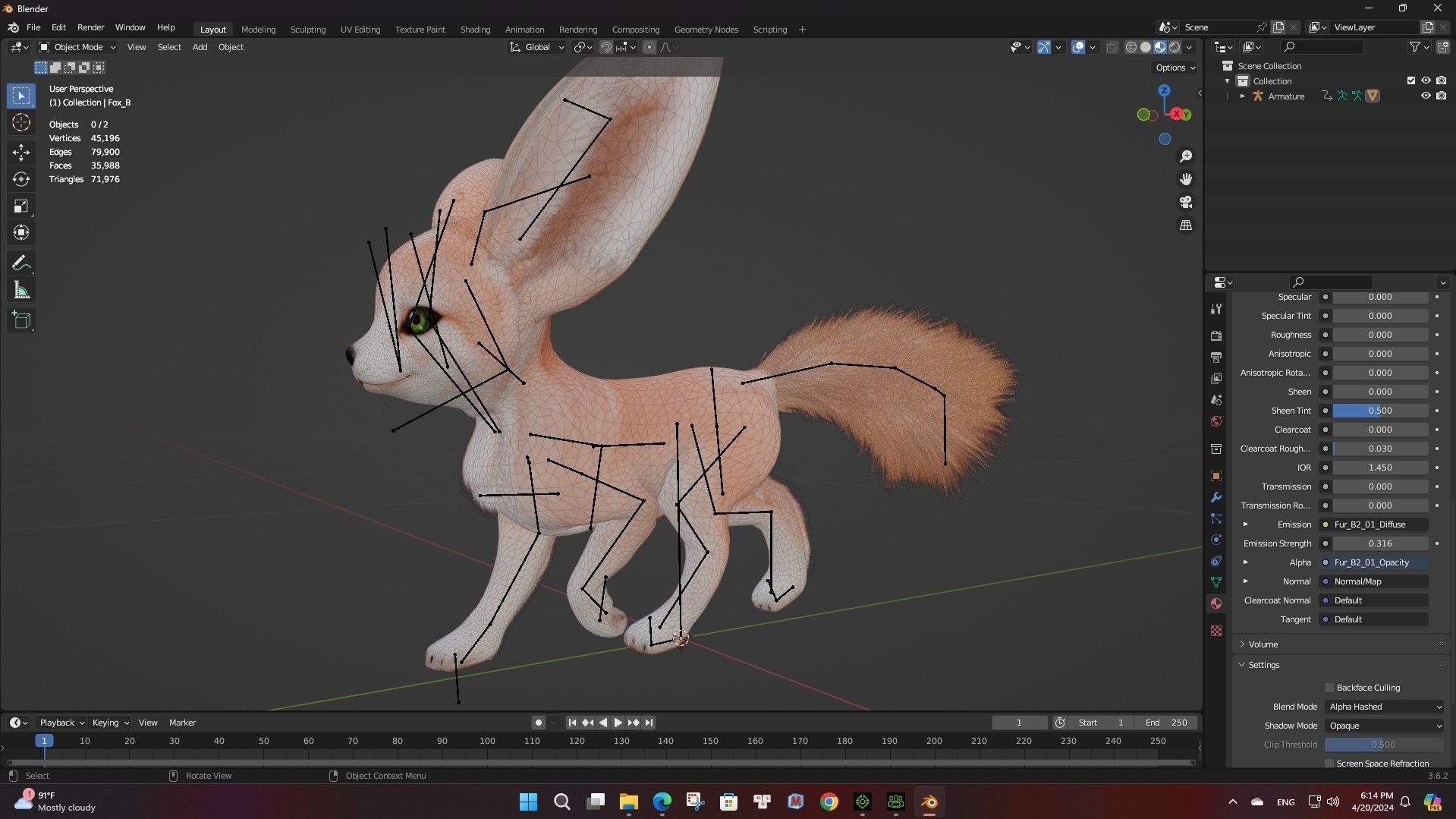Open the Object Data properties tab

[x=1216, y=582]
